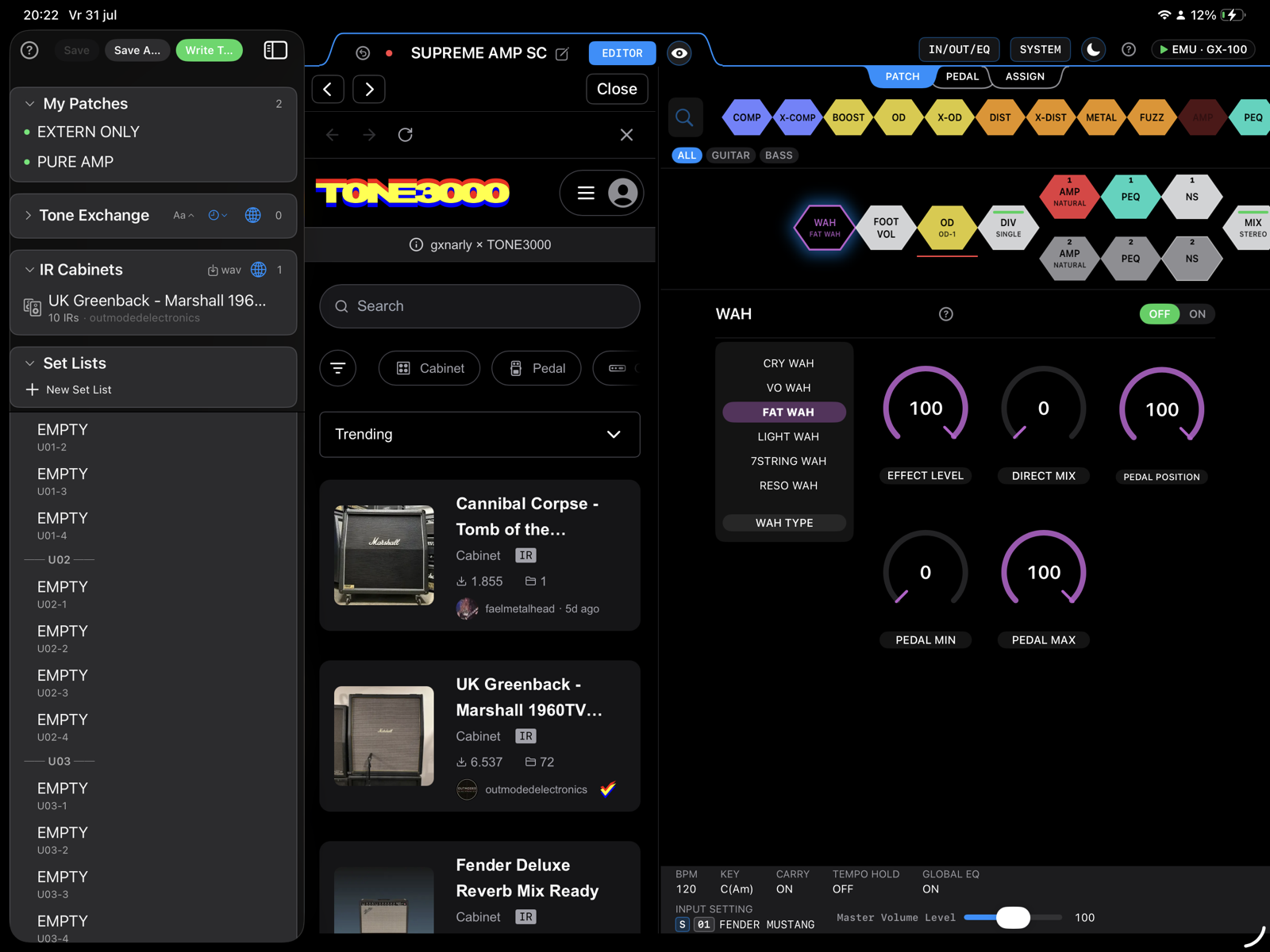Image resolution: width=1270 pixels, height=952 pixels.
Task: Go to next item with right chevron
Action: coord(369,89)
